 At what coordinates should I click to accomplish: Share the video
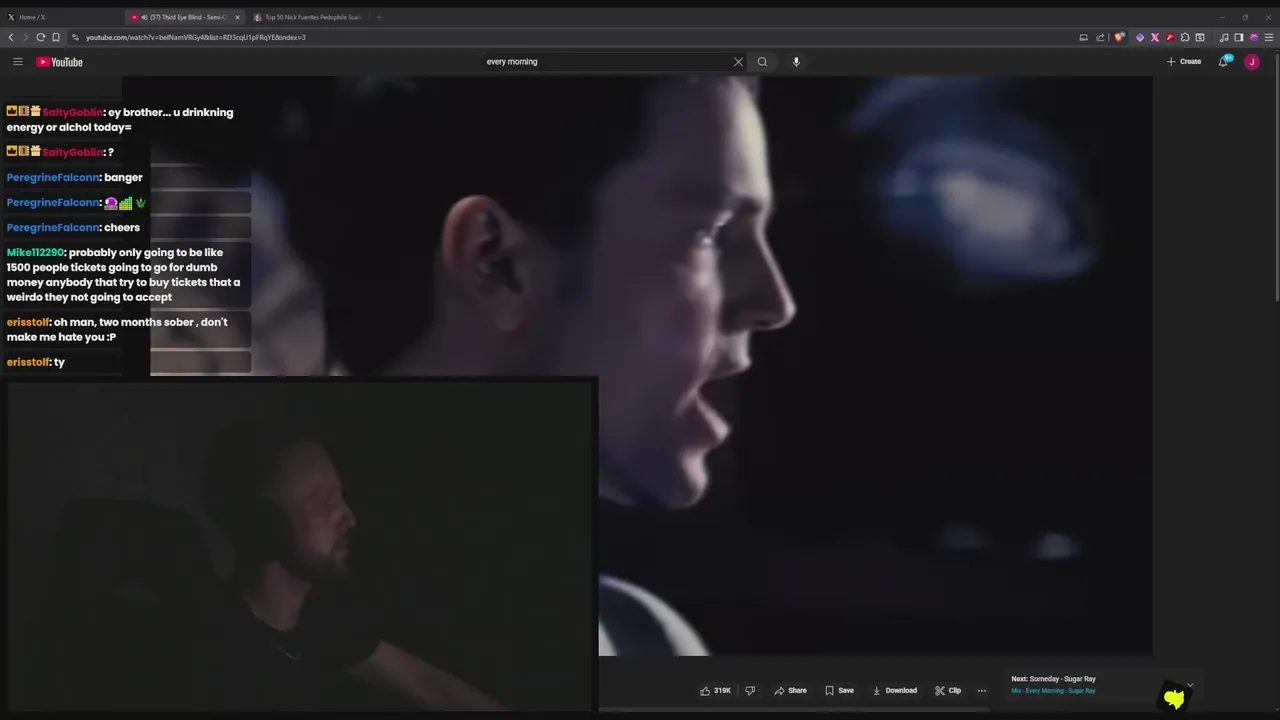click(x=790, y=690)
